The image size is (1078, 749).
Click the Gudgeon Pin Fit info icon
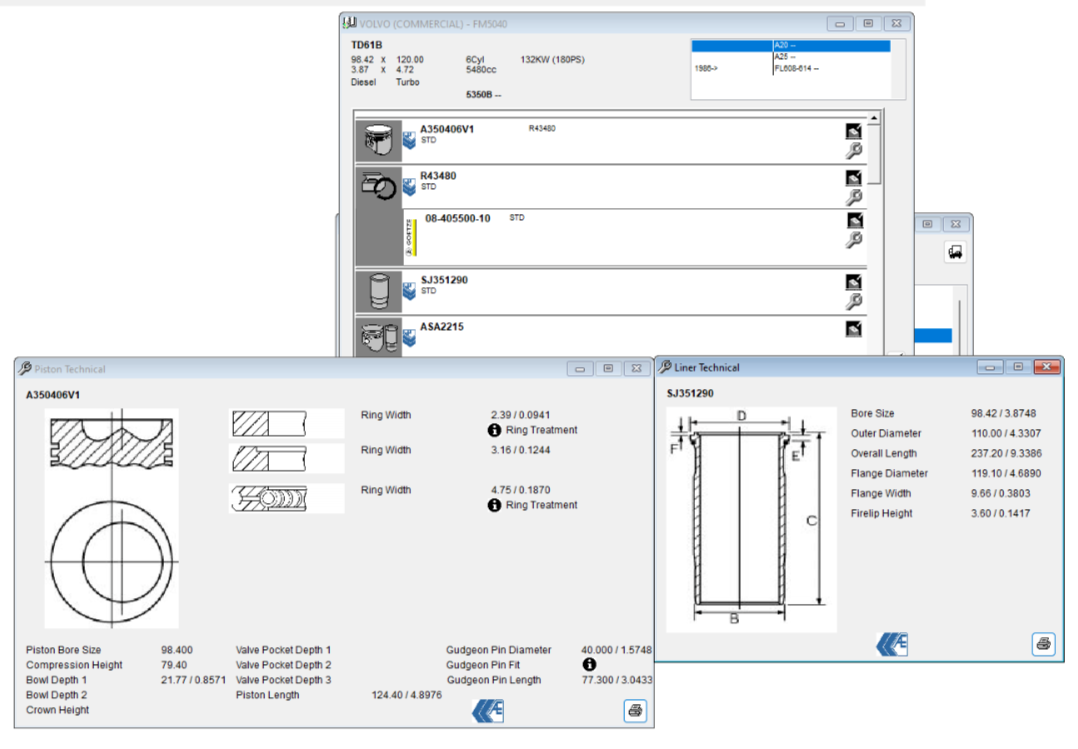[589, 664]
